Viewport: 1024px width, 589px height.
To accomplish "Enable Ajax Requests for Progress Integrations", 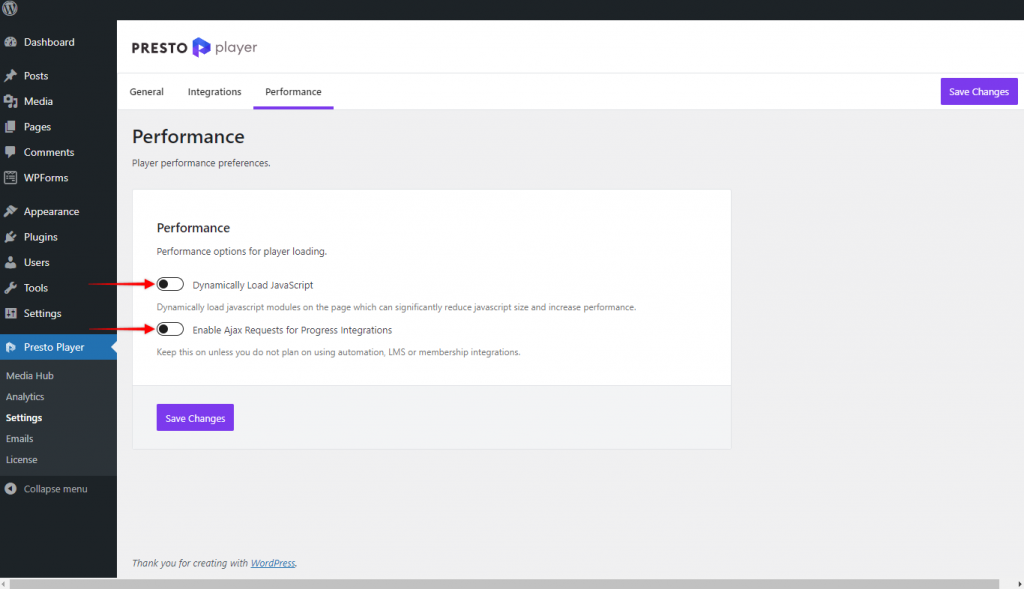I will pos(170,330).
